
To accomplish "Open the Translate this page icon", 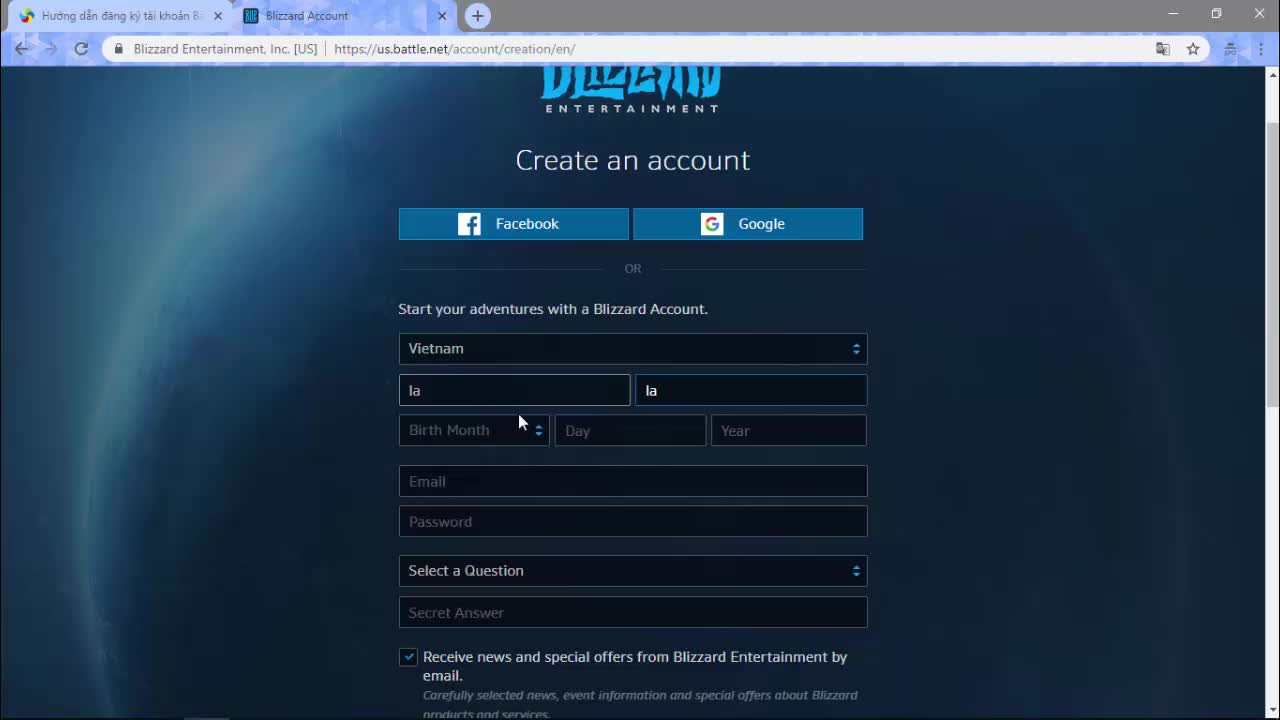I will pyautogui.click(x=1163, y=49).
